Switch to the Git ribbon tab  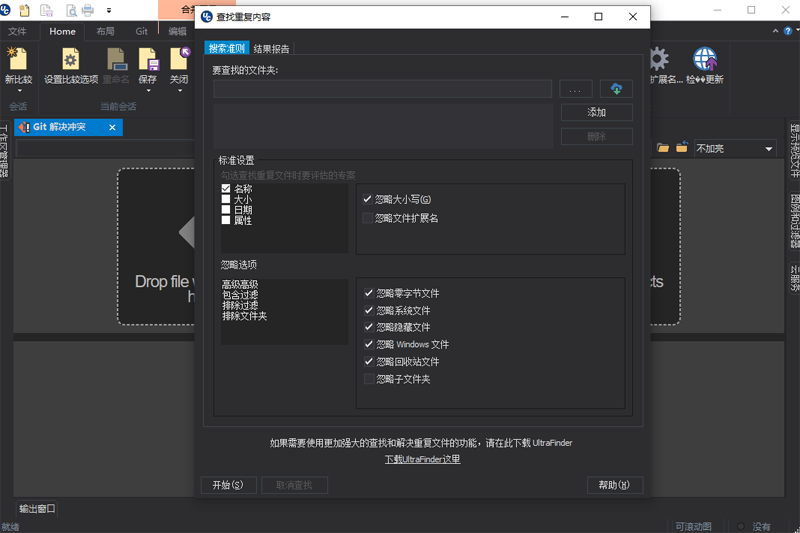(141, 31)
